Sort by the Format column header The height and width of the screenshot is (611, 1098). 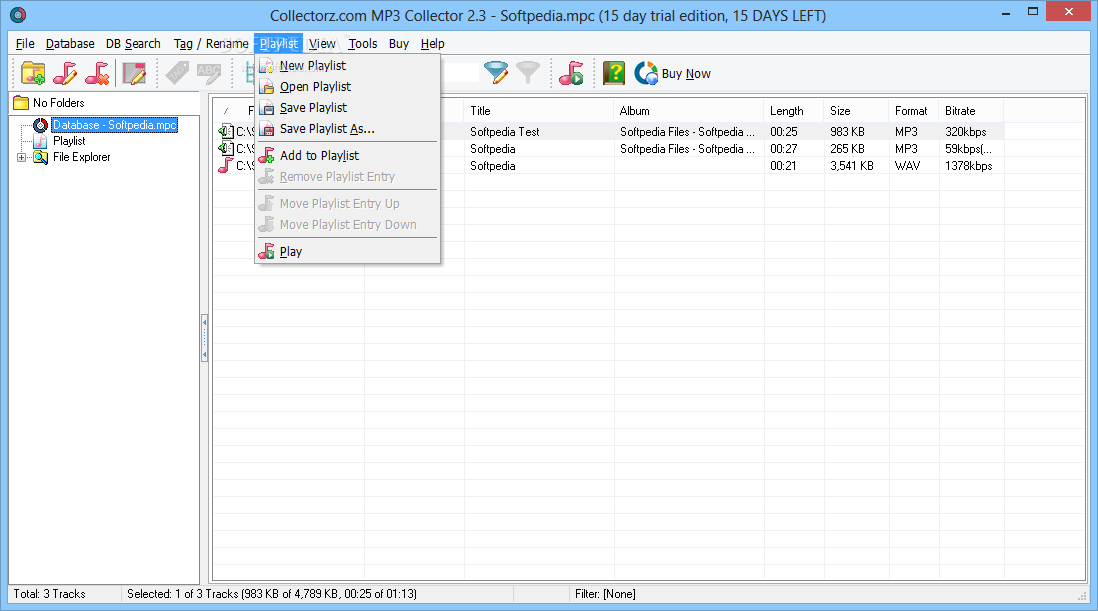click(914, 111)
